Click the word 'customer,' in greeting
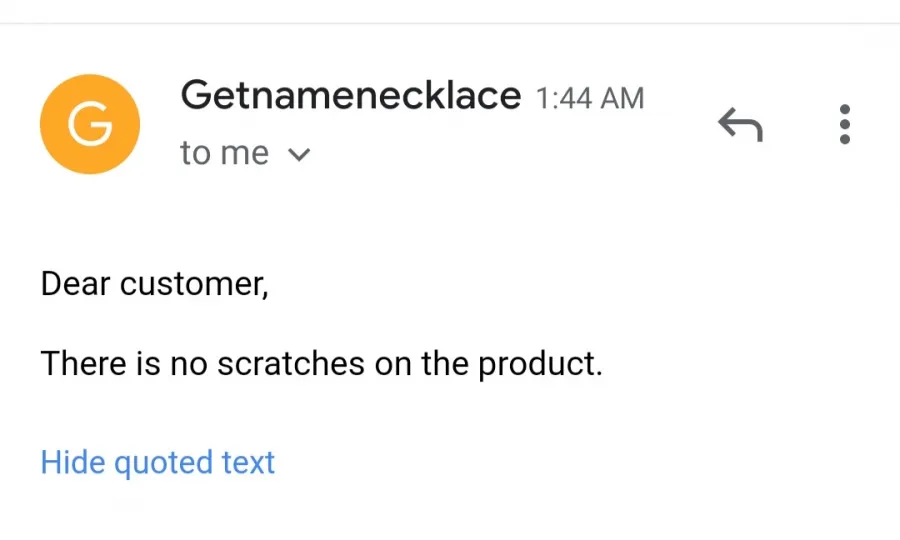900x540 pixels. click(194, 285)
